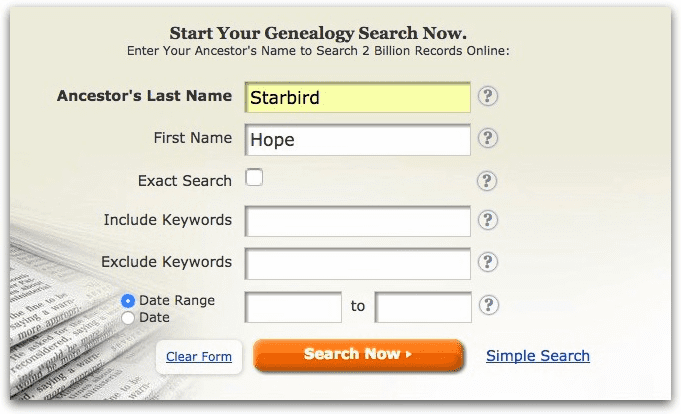Viewport: 681px width, 414px height.
Task: Focus the Include Keywords text box
Action: click(x=357, y=221)
